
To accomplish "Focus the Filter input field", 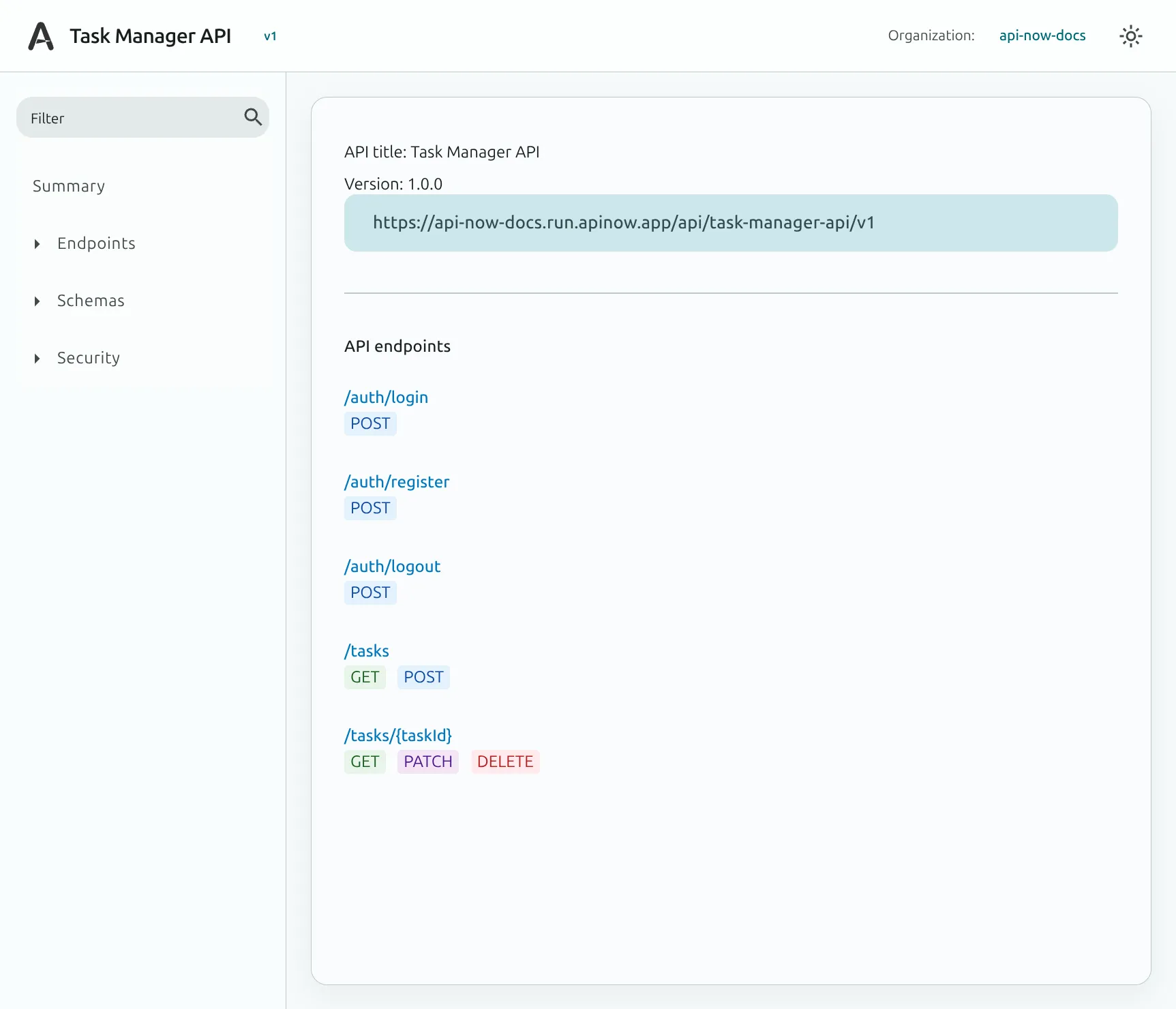I will point(142,117).
